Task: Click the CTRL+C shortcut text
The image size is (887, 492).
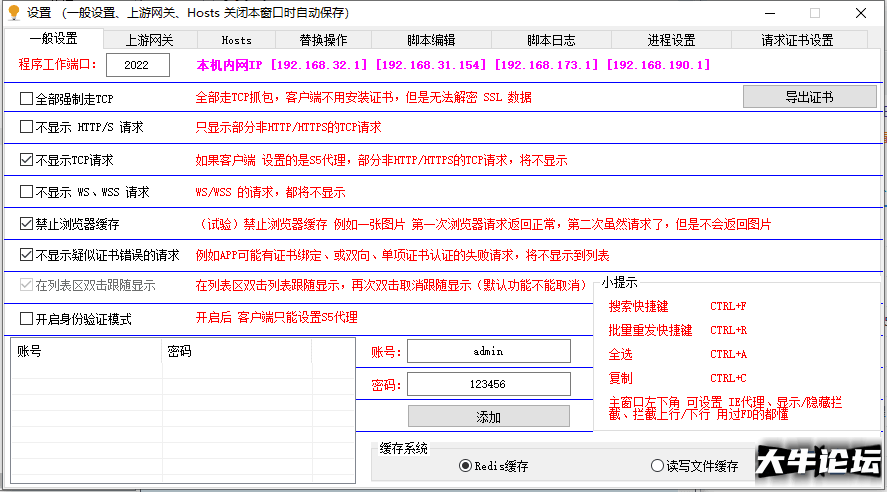Action: coord(729,378)
